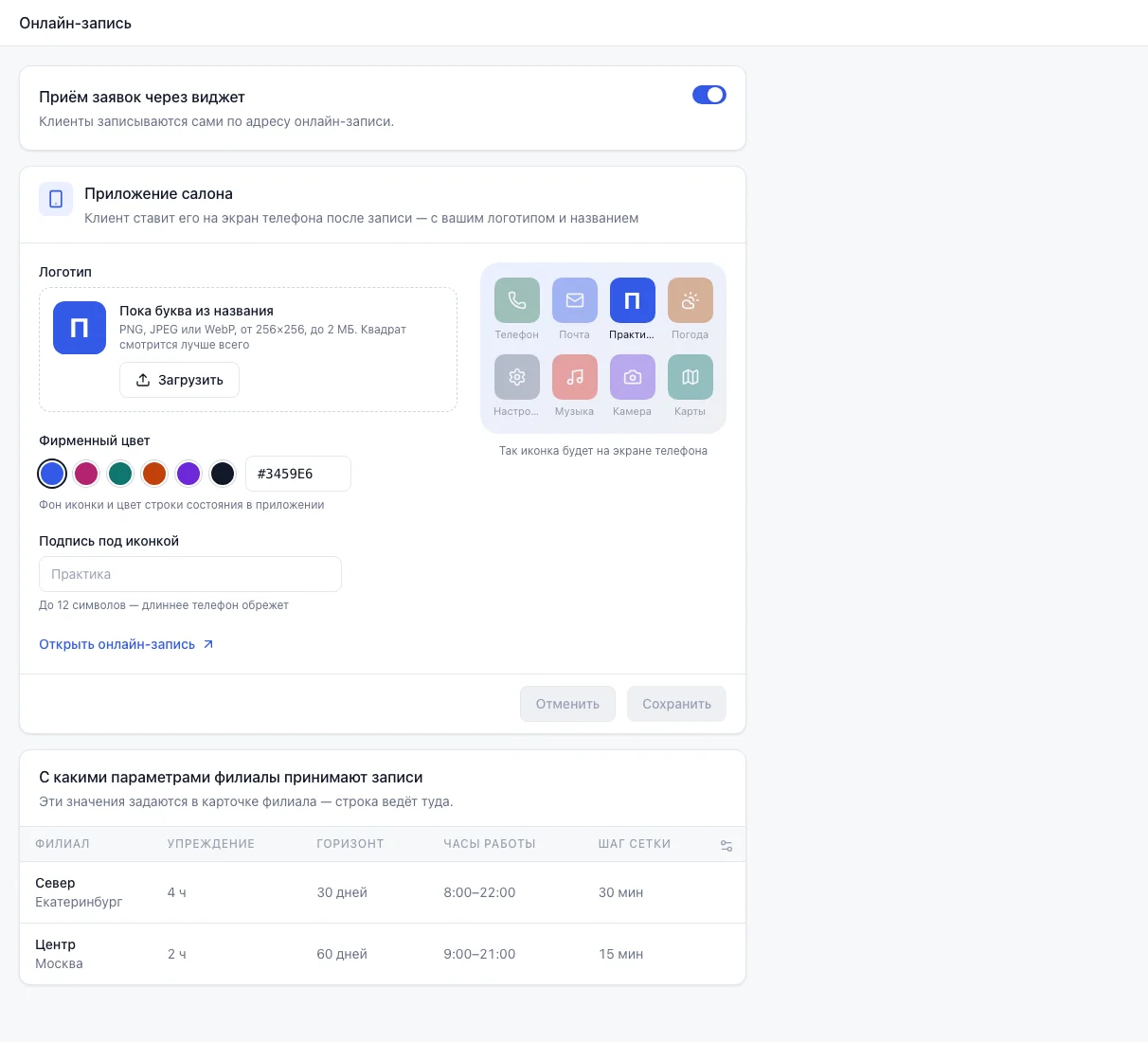Click the ФИЛИАЛ column header

[63, 844]
